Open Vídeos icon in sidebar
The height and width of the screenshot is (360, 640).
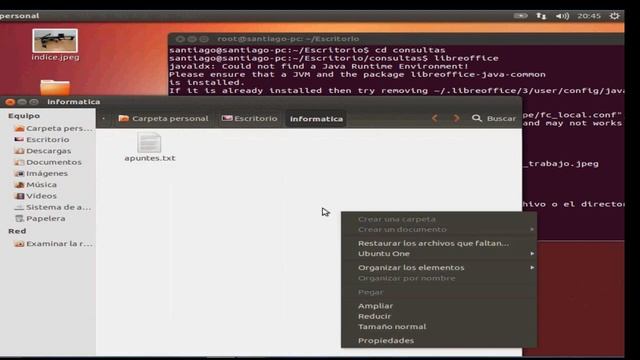pos(19,196)
